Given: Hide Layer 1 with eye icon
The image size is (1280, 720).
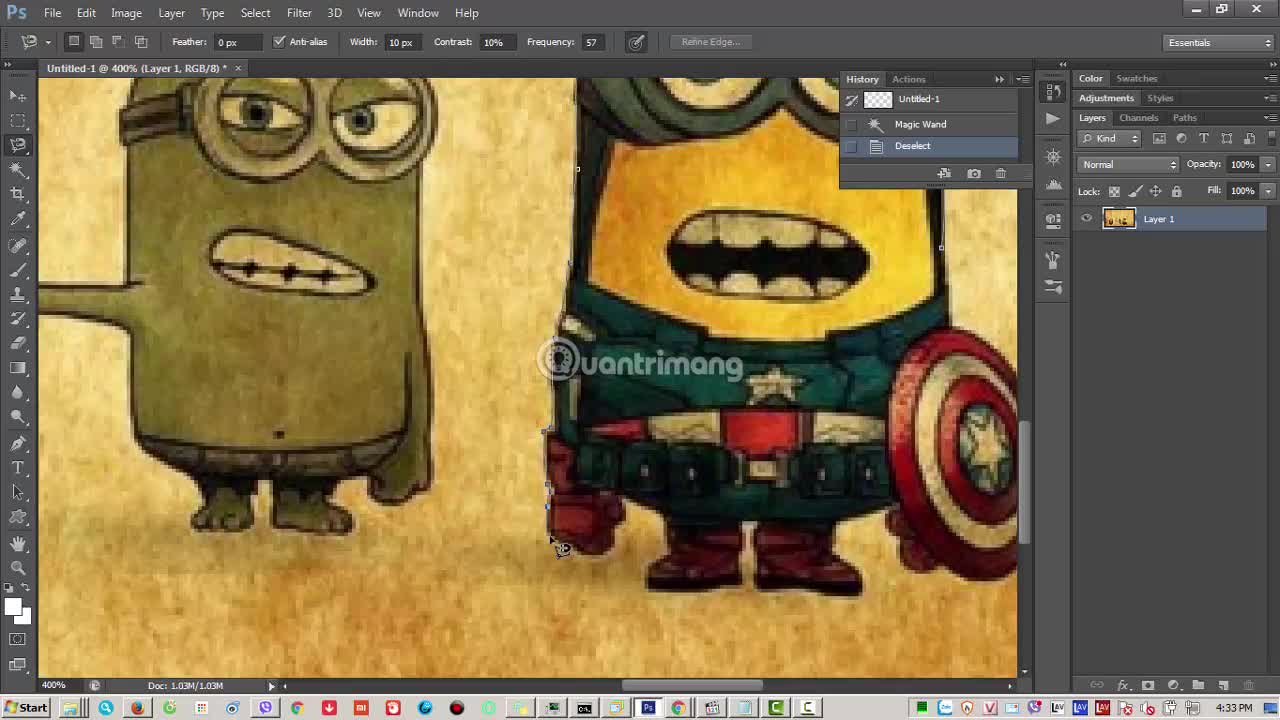Looking at the screenshot, I should (x=1087, y=219).
